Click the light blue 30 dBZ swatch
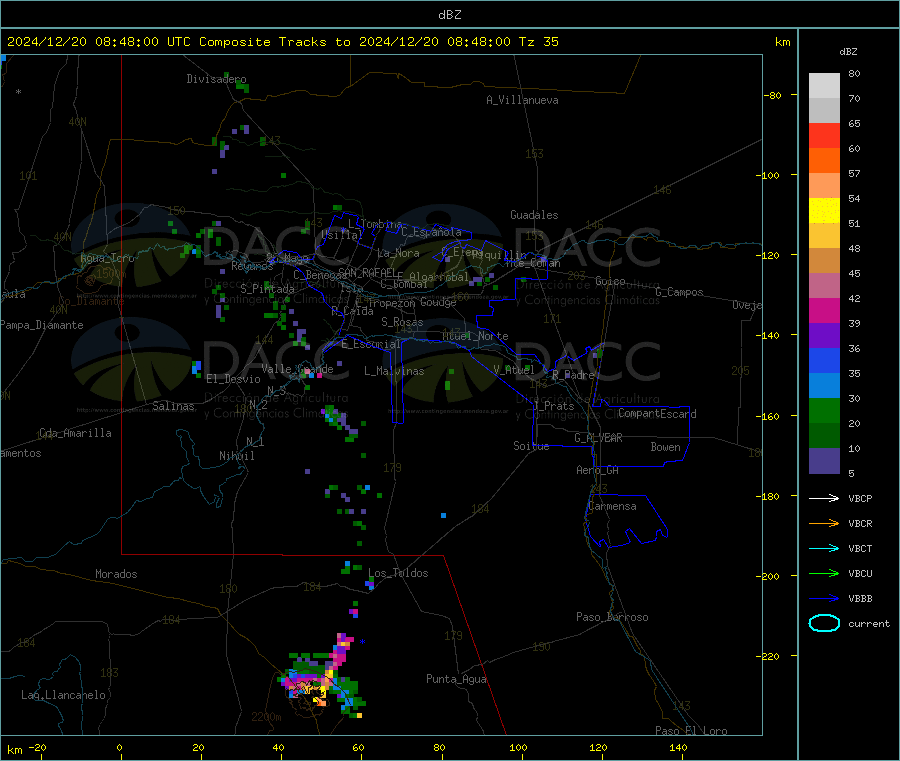 (x=824, y=386)
